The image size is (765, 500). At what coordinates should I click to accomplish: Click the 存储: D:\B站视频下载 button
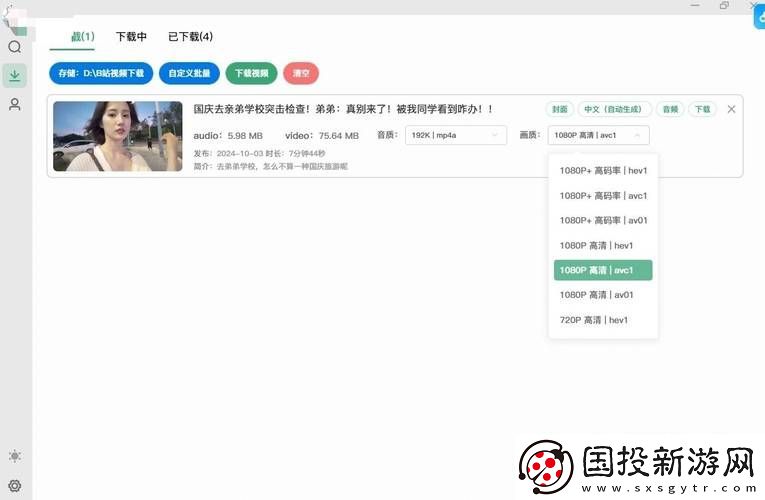pyautogui.click(x=101, y=73)
